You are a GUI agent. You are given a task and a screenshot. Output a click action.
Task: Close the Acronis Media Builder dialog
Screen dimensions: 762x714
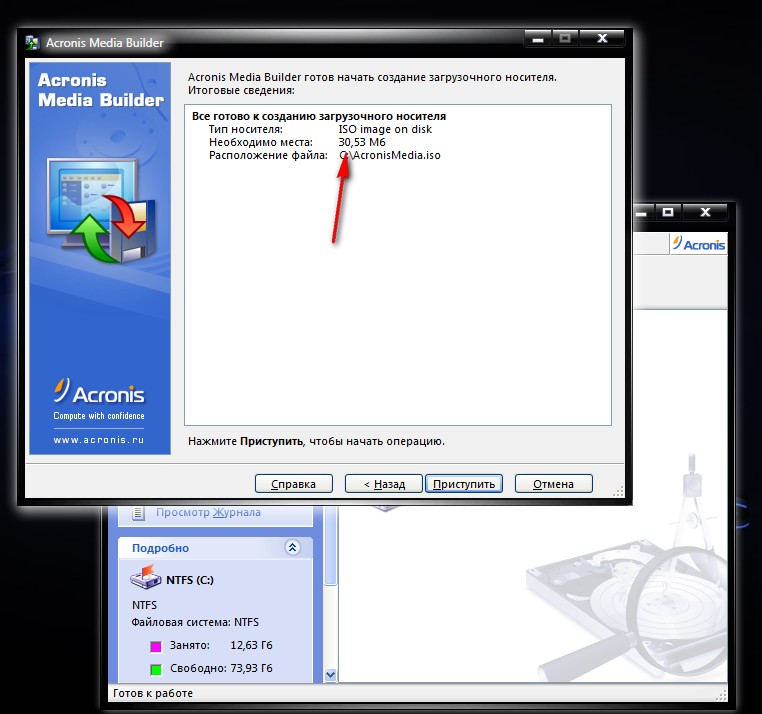pos(603,40)
